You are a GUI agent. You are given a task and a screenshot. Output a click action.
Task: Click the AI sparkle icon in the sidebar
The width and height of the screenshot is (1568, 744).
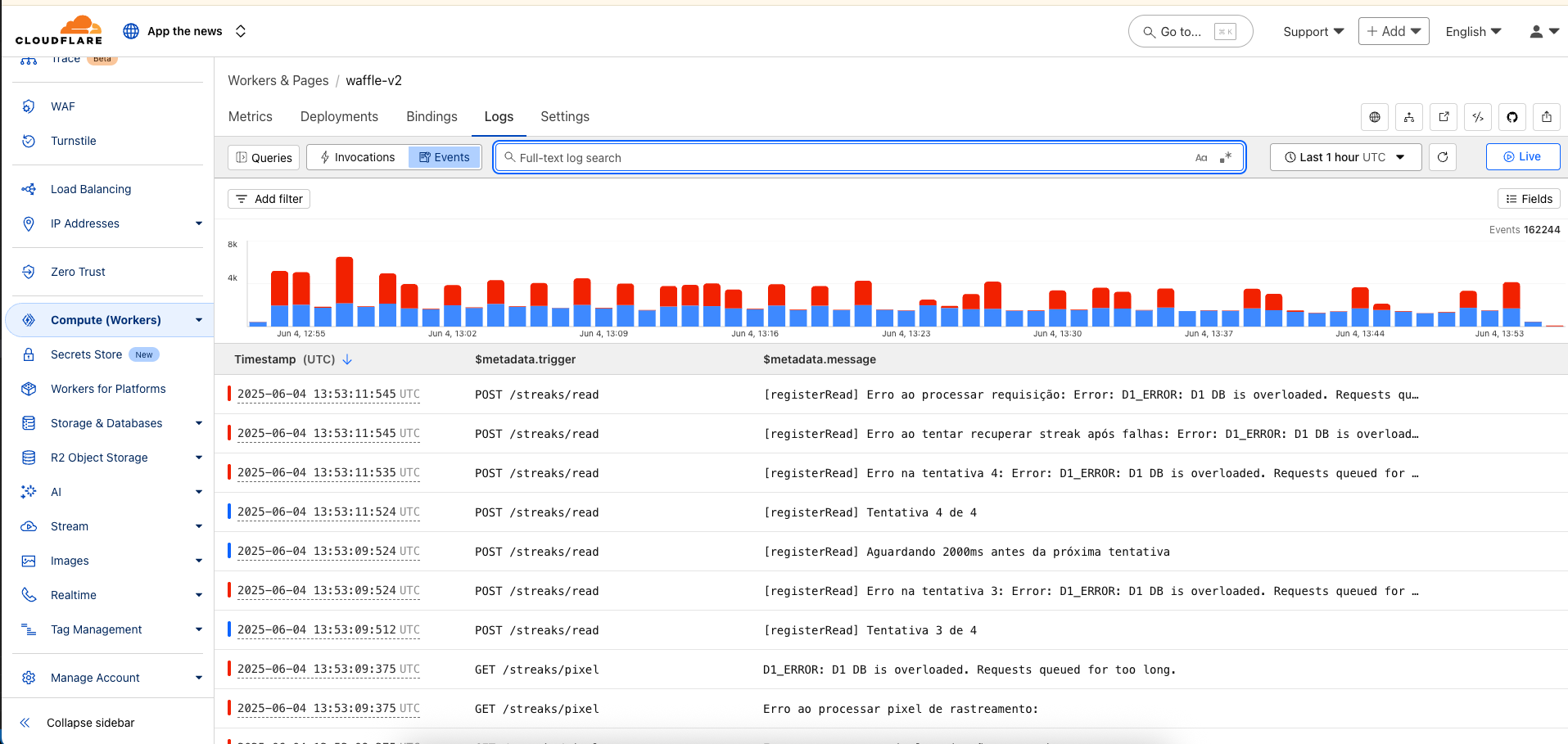point(29,492)
